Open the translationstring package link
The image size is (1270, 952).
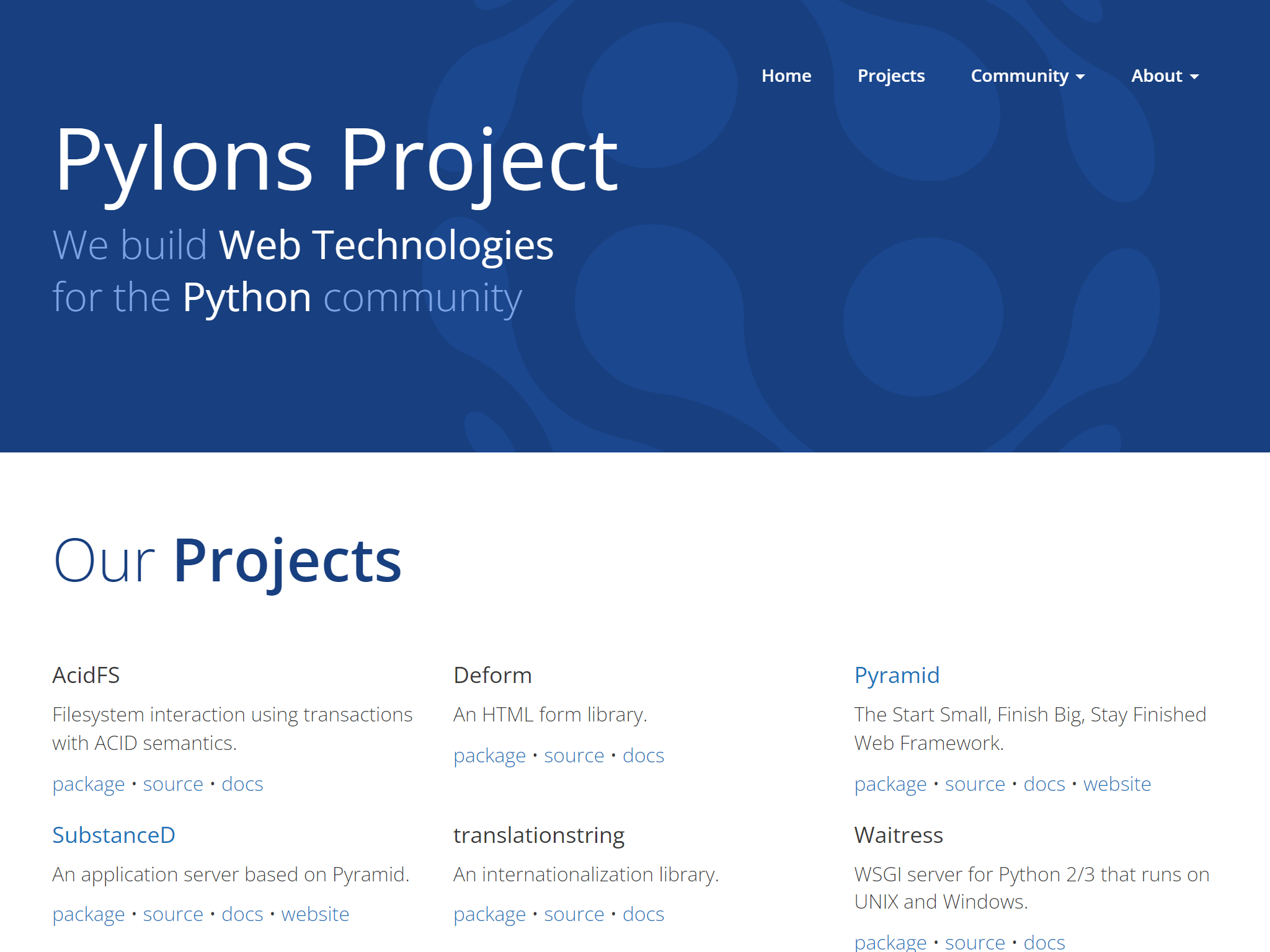[x=489, y=914]
